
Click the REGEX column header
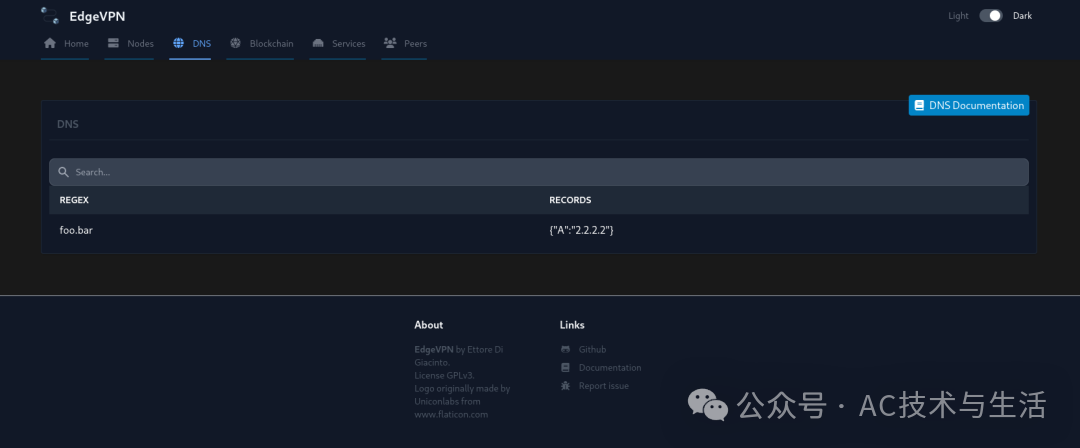[x=74, y=200]
